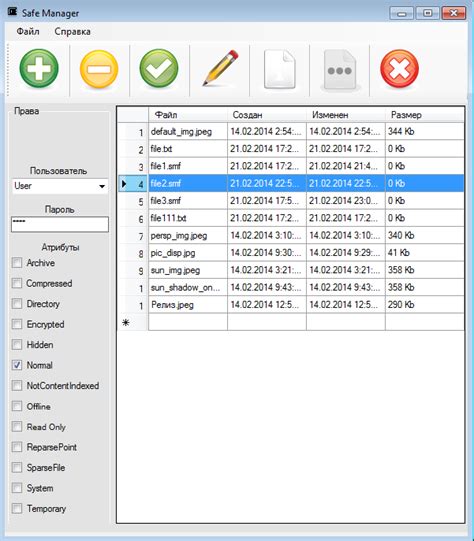Check the Encrypted attribute checkbox

(17, 324)
